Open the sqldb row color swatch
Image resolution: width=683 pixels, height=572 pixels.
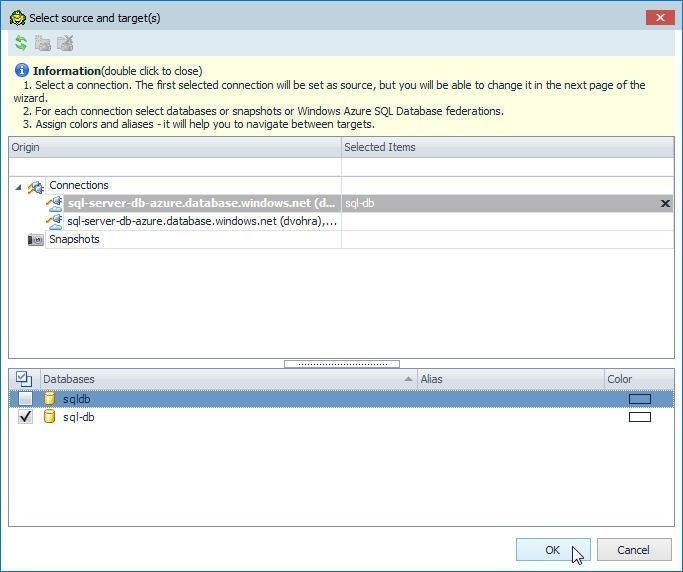pos(640,399)
